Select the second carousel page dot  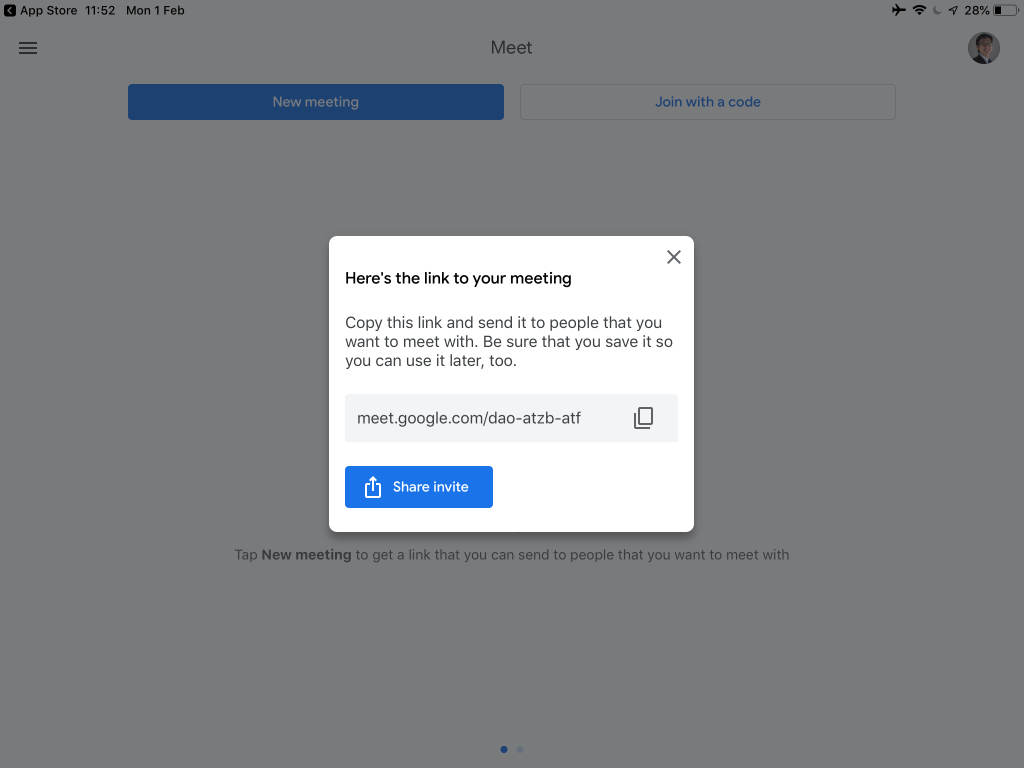[520, 749]
